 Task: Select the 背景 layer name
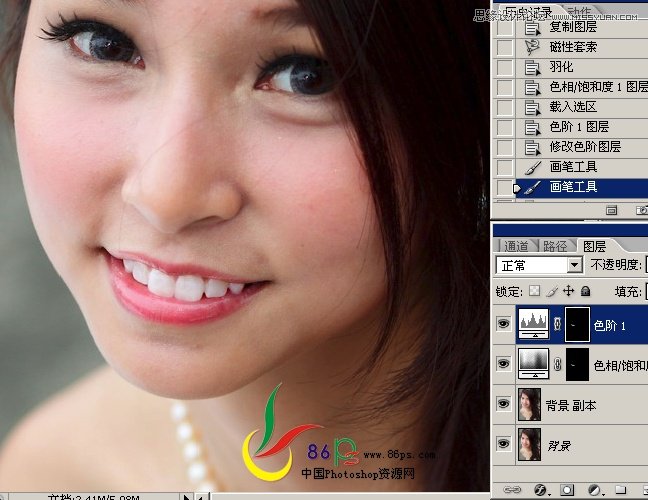pos(559,446)
